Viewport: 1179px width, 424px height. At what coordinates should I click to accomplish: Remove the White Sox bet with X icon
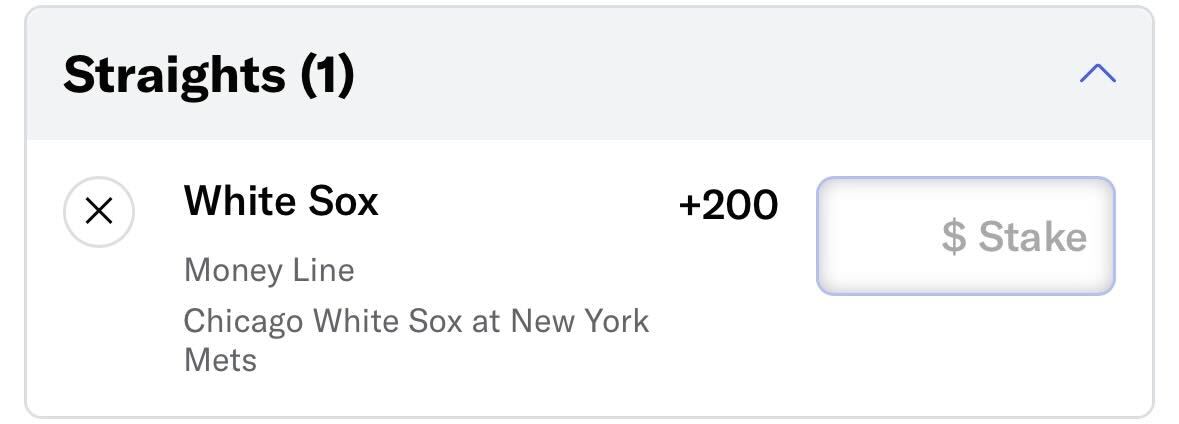(x=99, y=212)
